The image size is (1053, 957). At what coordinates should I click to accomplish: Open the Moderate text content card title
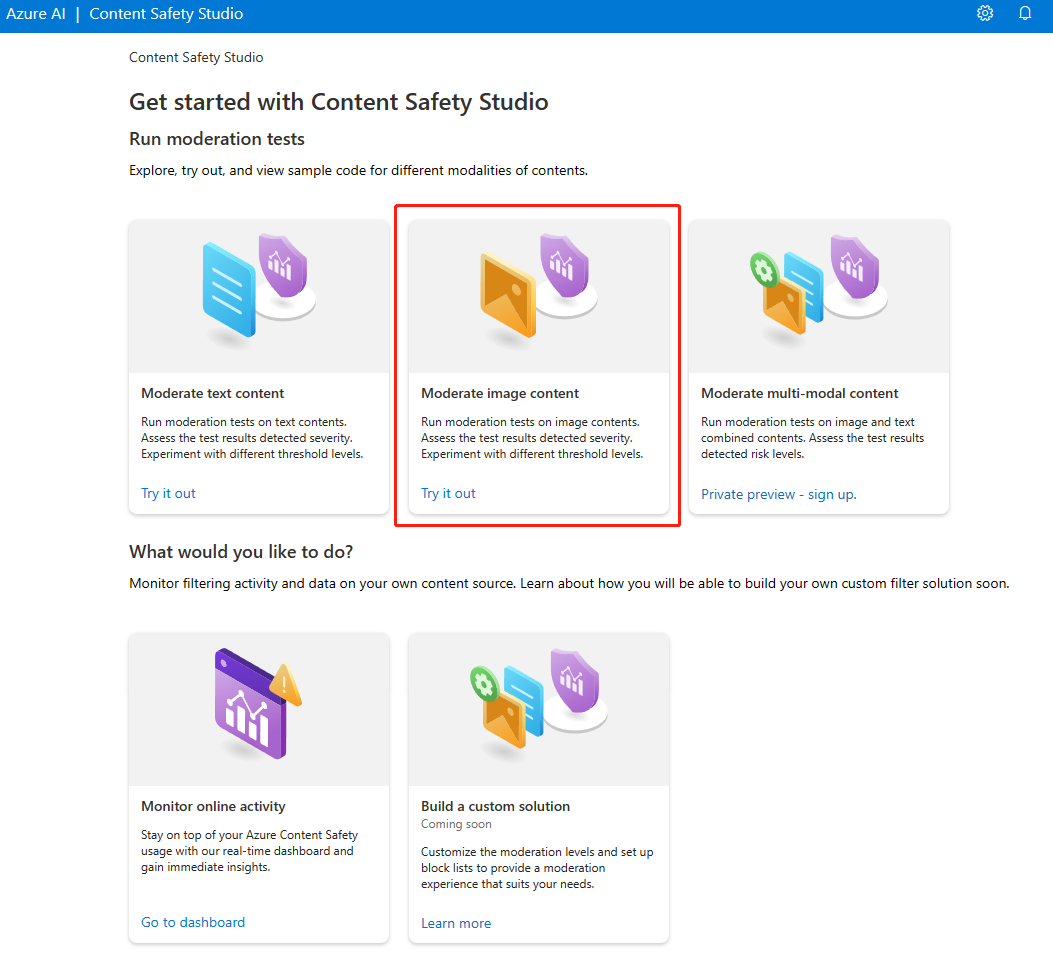tap(213, 393)
